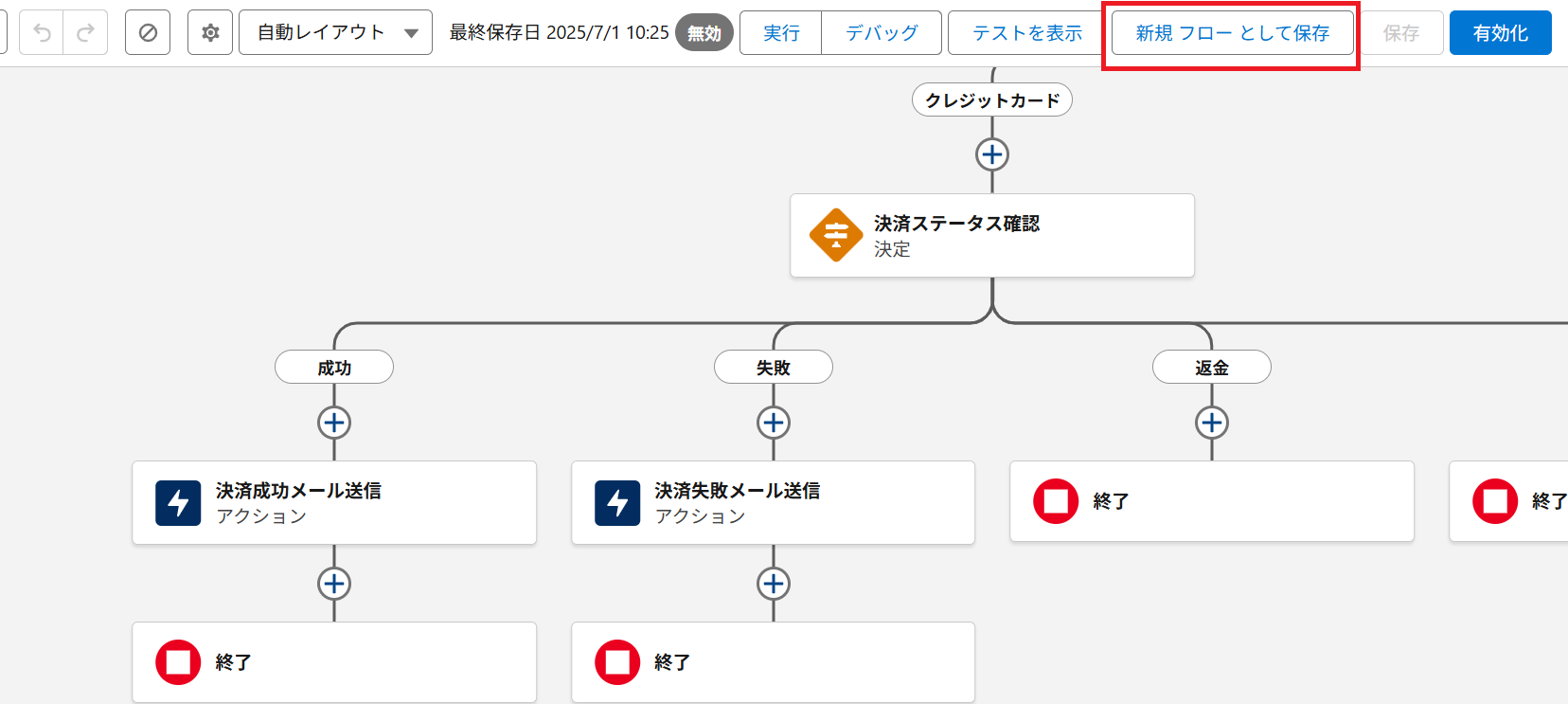Activate the flow with 有効化
The height and width of the screenshot is (704, 1568).
coord(1500,33)
